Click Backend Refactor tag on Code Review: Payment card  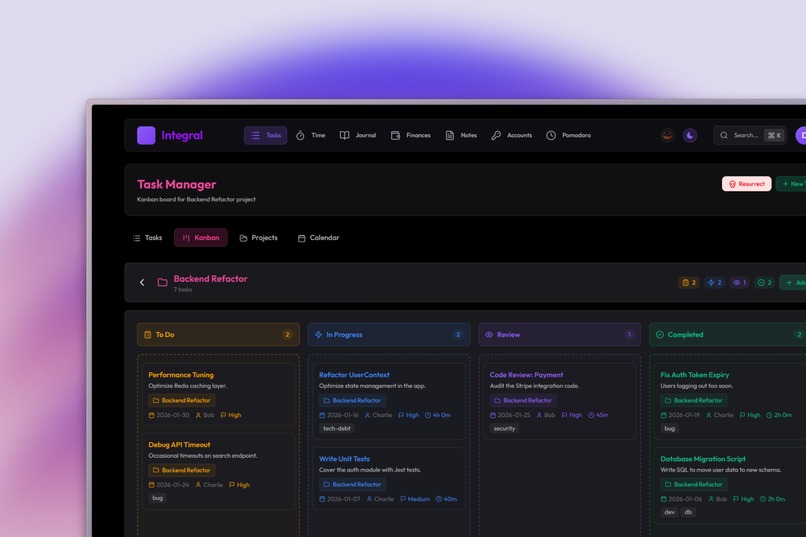(x=523, y=400)
